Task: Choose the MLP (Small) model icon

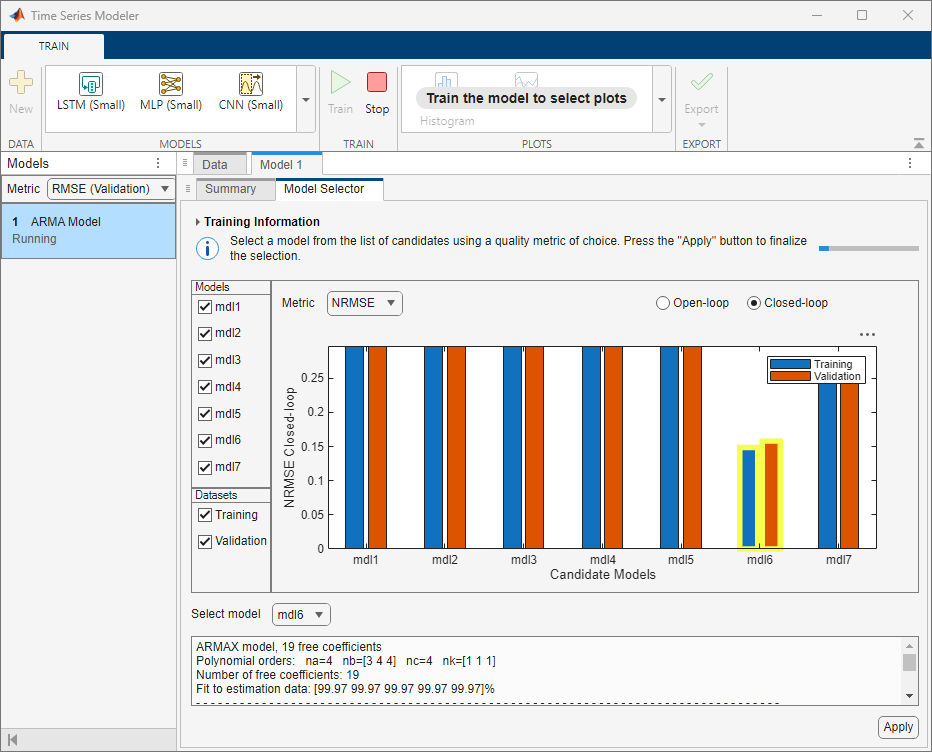Action: [171, 85]
